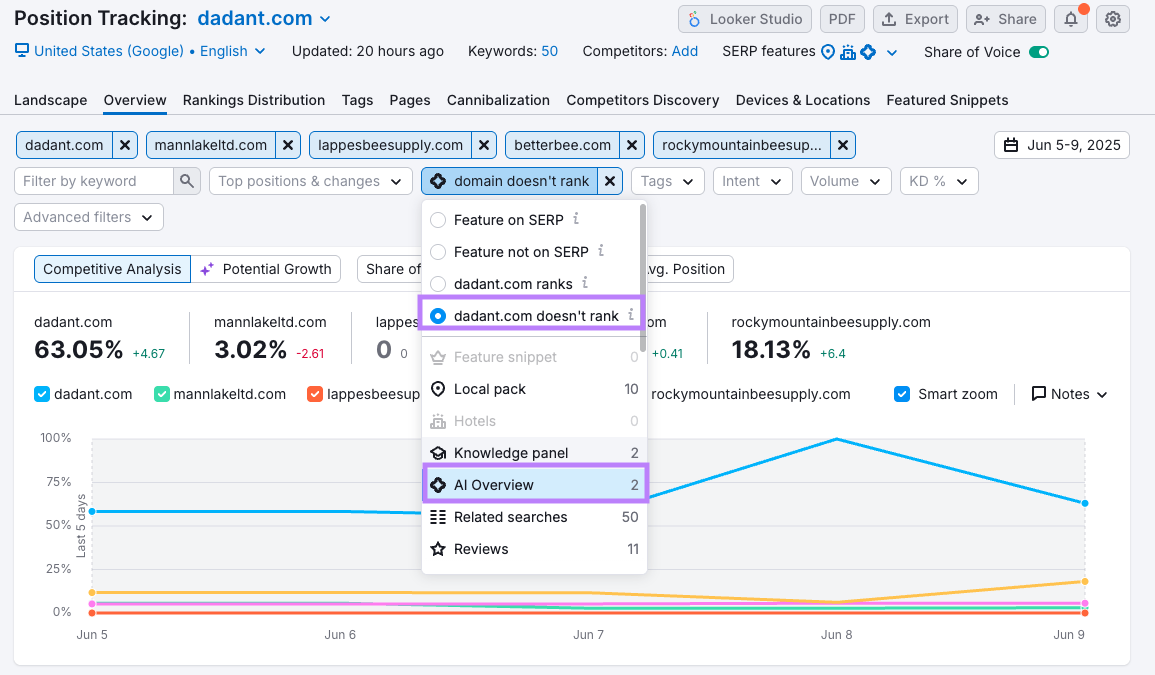The height and width of the screenshot is (675, 1155).
Task: Click info icon beside Feature on SERP
Action: pos(576,219)
